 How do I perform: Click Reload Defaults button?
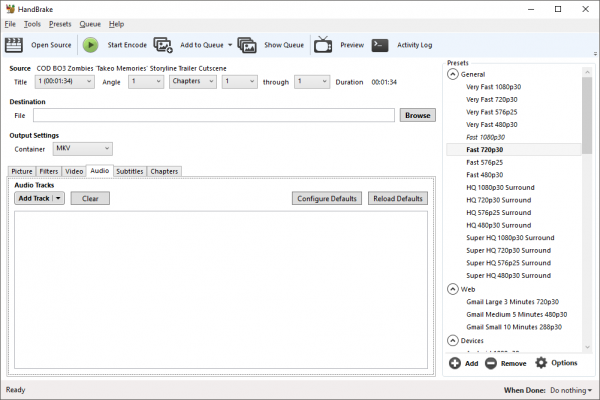click(398, 198)
